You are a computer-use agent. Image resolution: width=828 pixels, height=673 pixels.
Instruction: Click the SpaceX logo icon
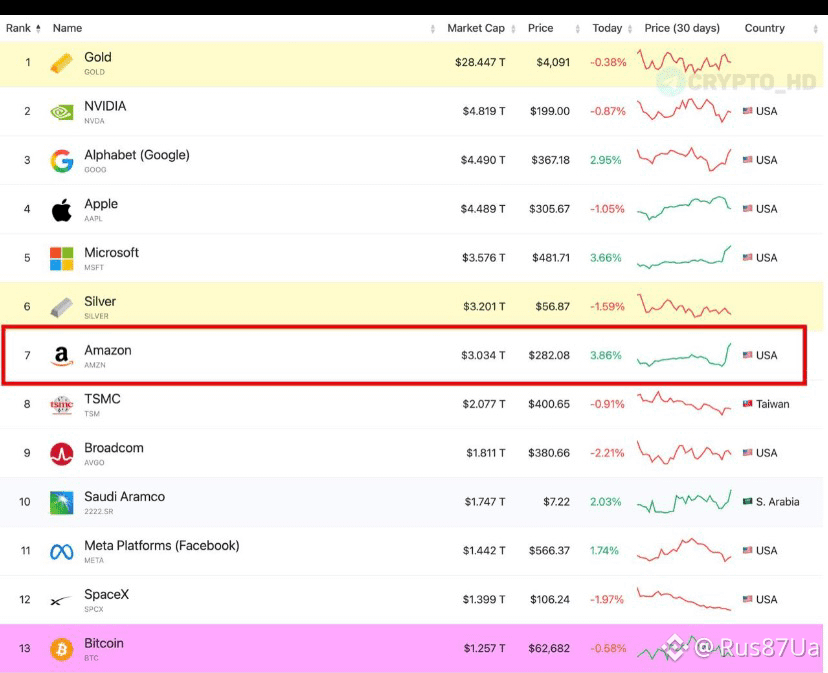60,601
